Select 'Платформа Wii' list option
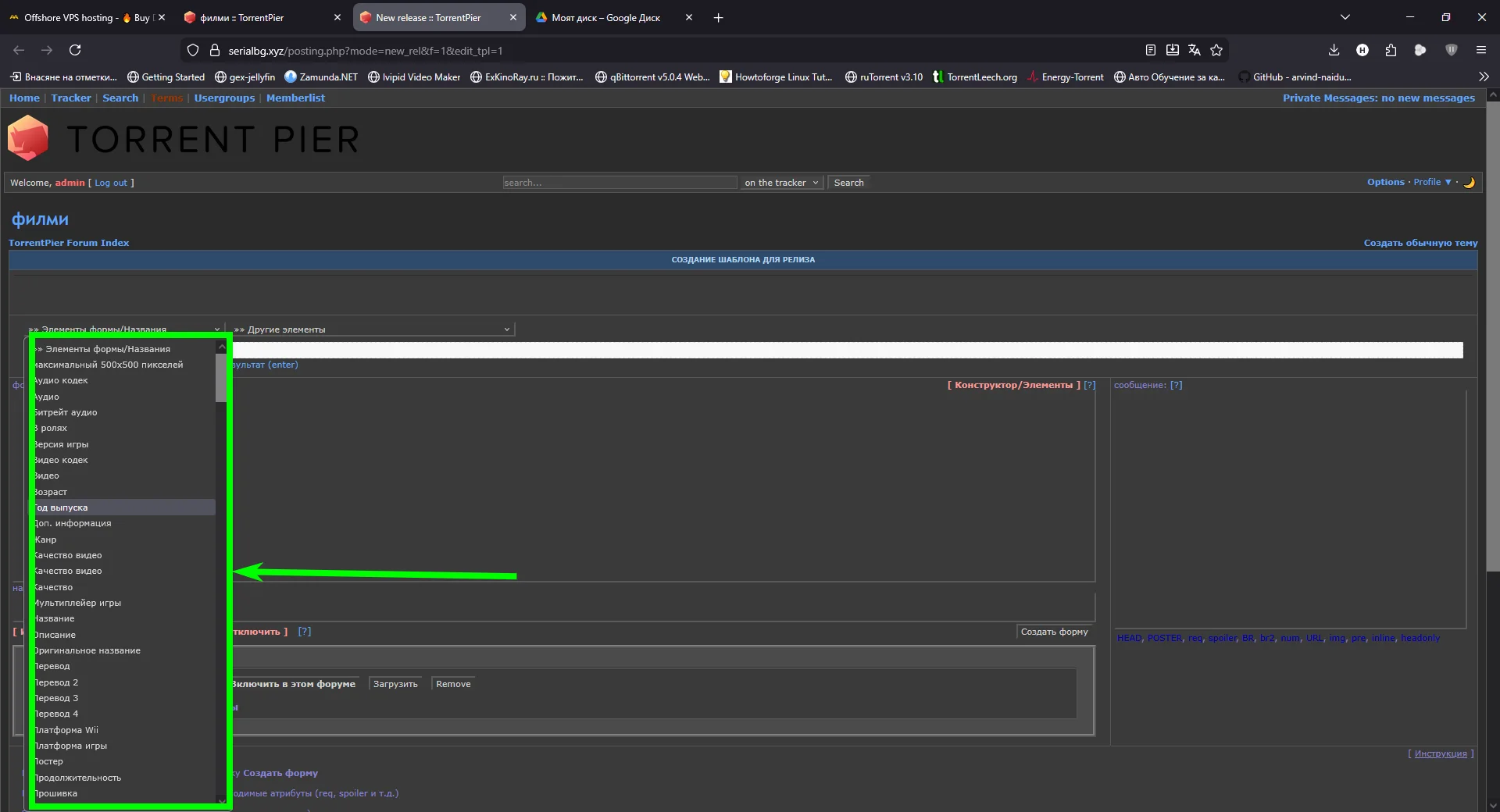Image resolution: width=1500 pixels, height=812 pixels. [x=123, y=730]
